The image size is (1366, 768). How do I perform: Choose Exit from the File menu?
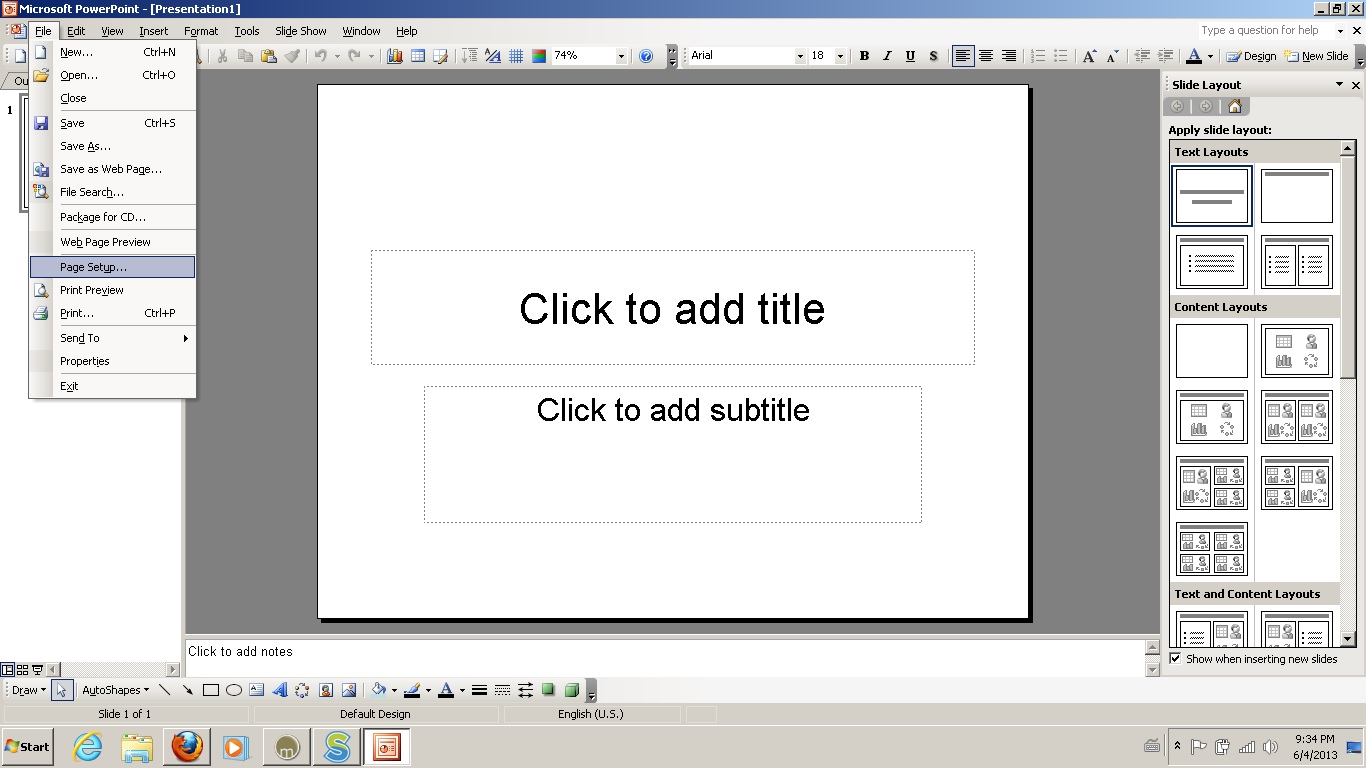click(x=112, y=386)
